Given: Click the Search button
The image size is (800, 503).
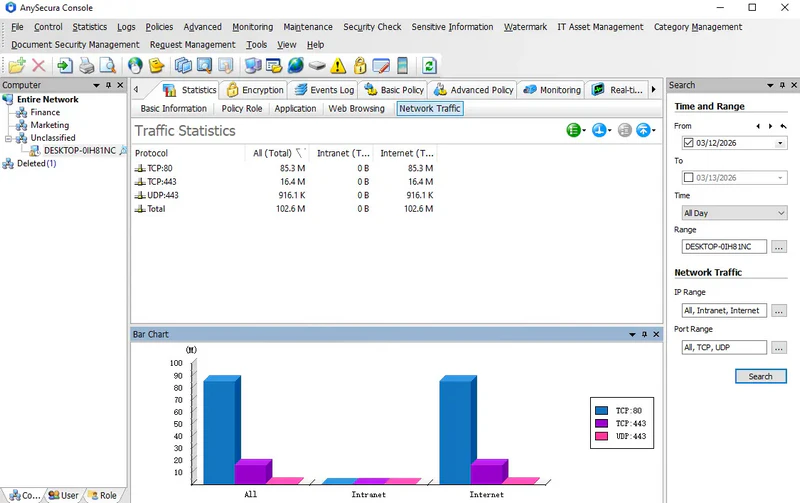Looking at the screenshot, I should [760, 376].
